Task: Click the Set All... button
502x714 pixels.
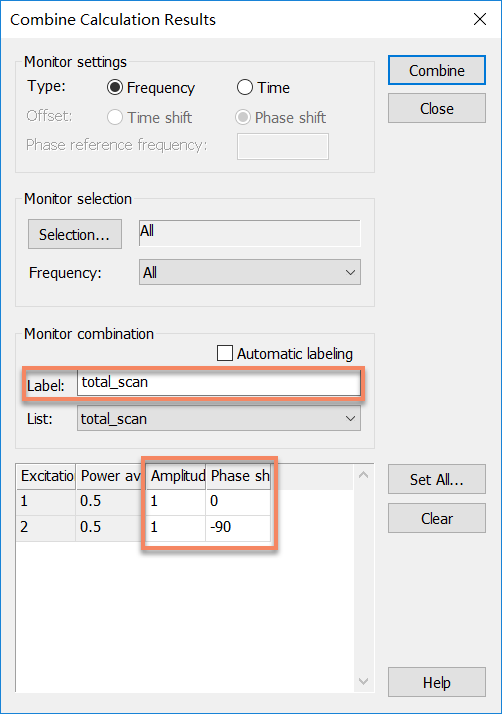Action: [436, 479]
